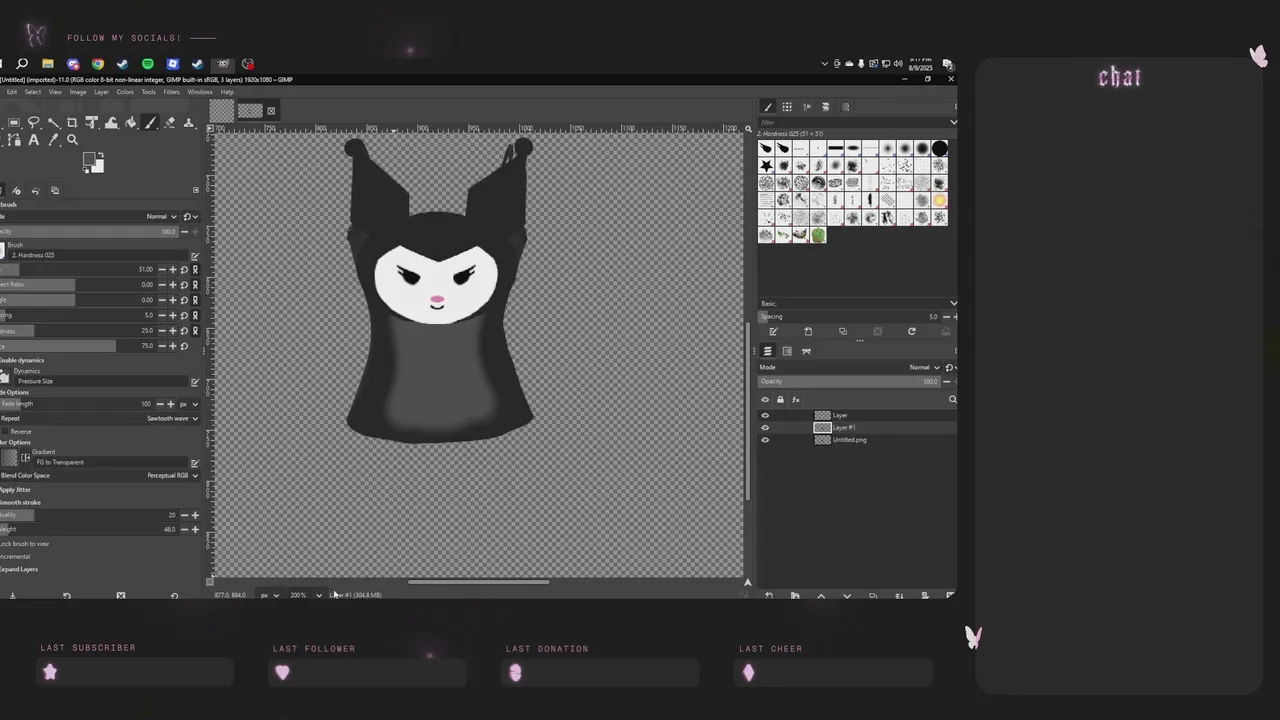The image size is (1280, 720).
Task: Select the Bucket Fill tool
Action: [x=130, y=122]
